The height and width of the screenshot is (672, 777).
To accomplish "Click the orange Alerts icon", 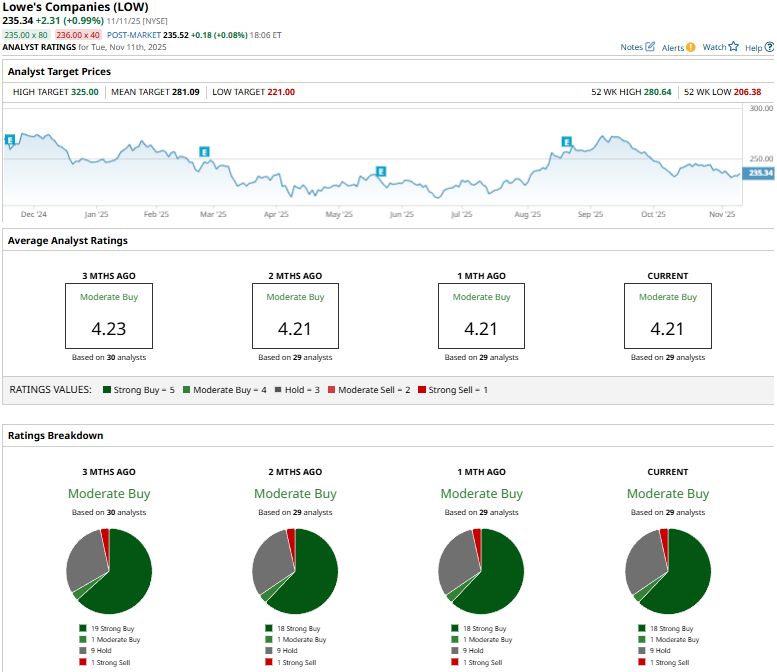I will coord(691,47).
